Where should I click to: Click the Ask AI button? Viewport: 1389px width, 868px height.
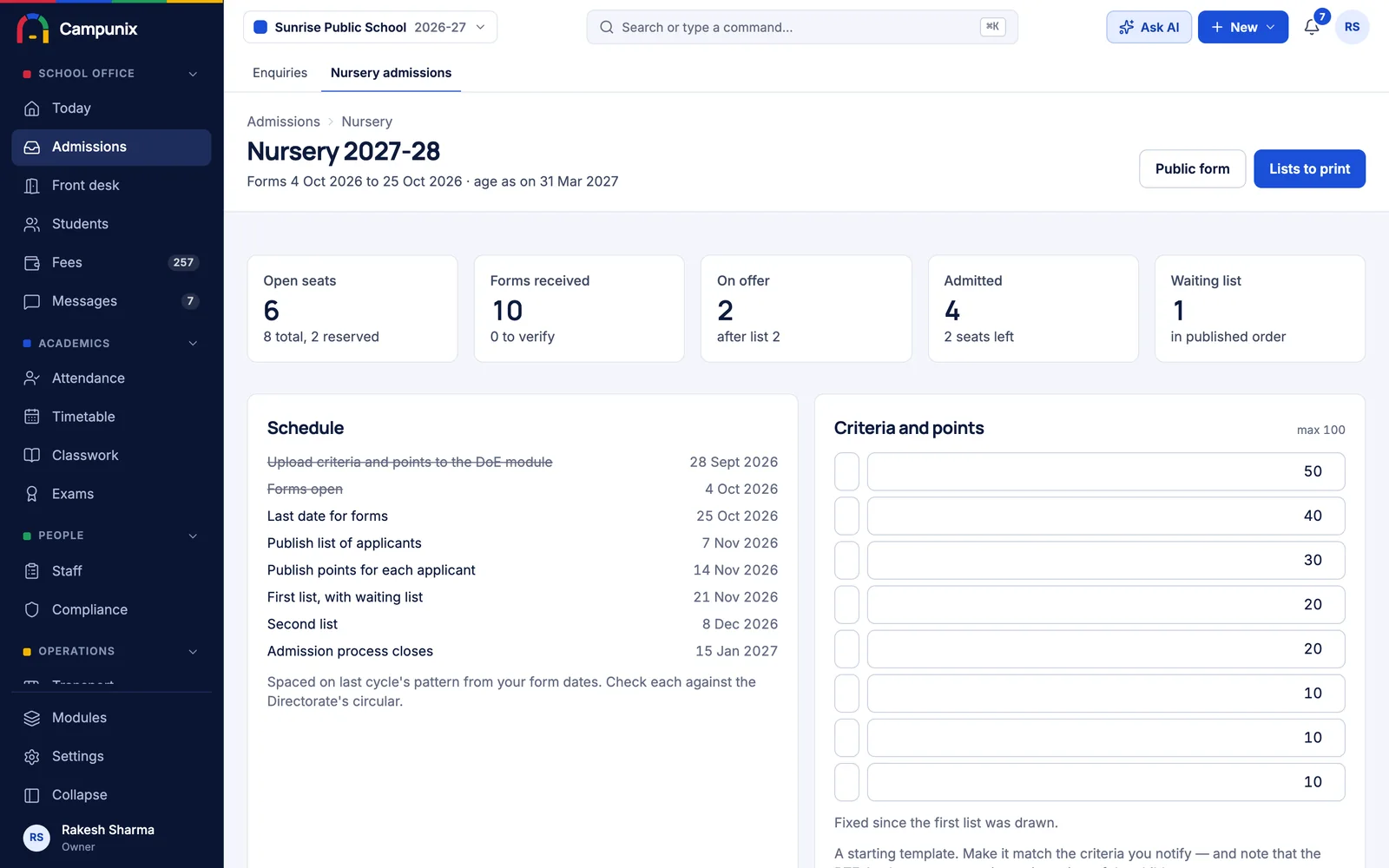(x=1149, y=27)
